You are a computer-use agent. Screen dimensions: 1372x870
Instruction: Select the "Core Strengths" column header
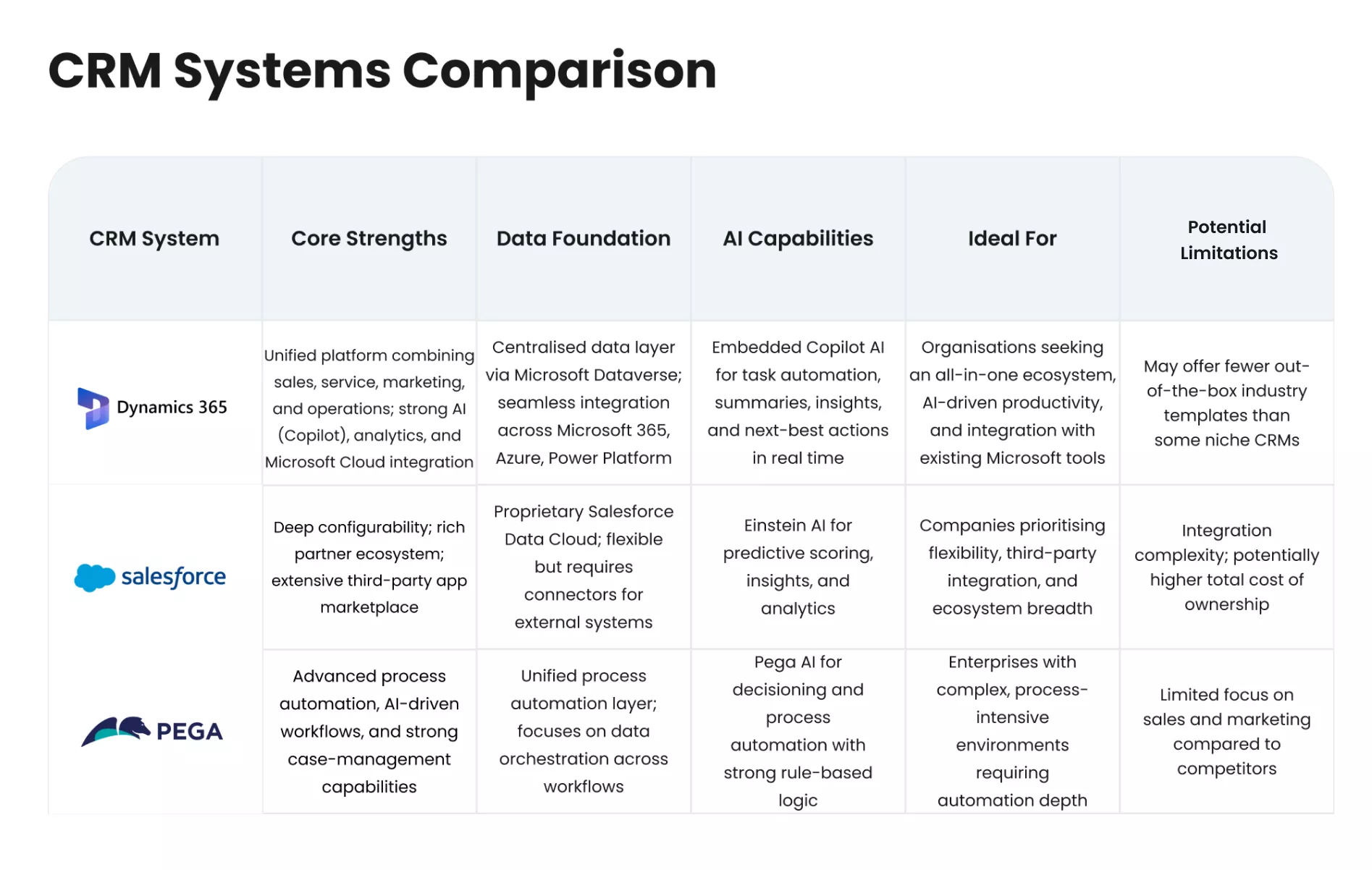pyautogui.click(x=369, y=238)
